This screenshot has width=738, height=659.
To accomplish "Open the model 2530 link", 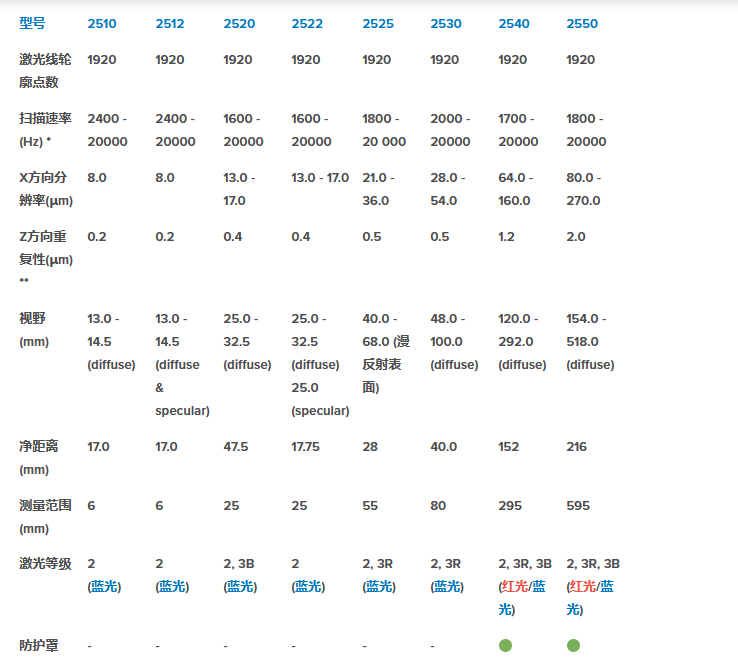I will point(445,24).
